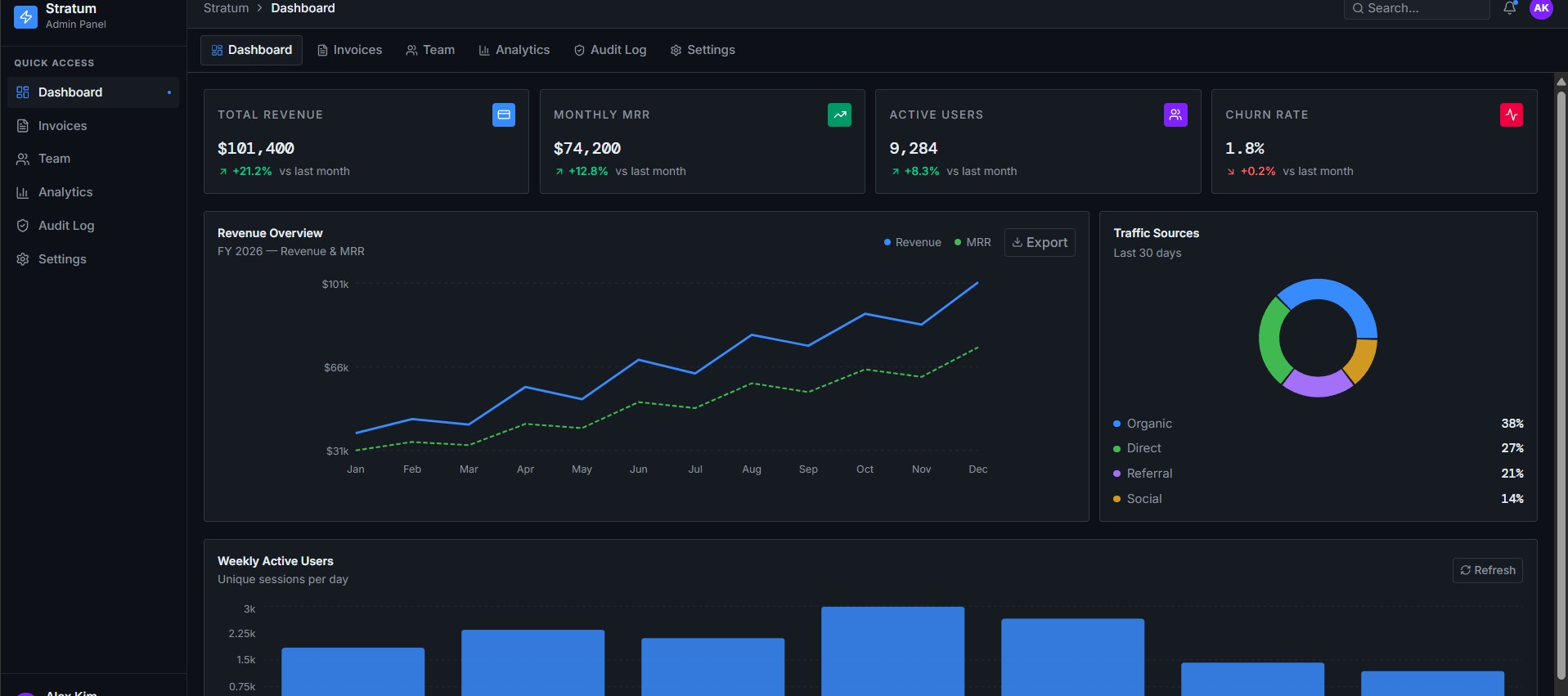Click the notification bell icon

click(1510, 8)
